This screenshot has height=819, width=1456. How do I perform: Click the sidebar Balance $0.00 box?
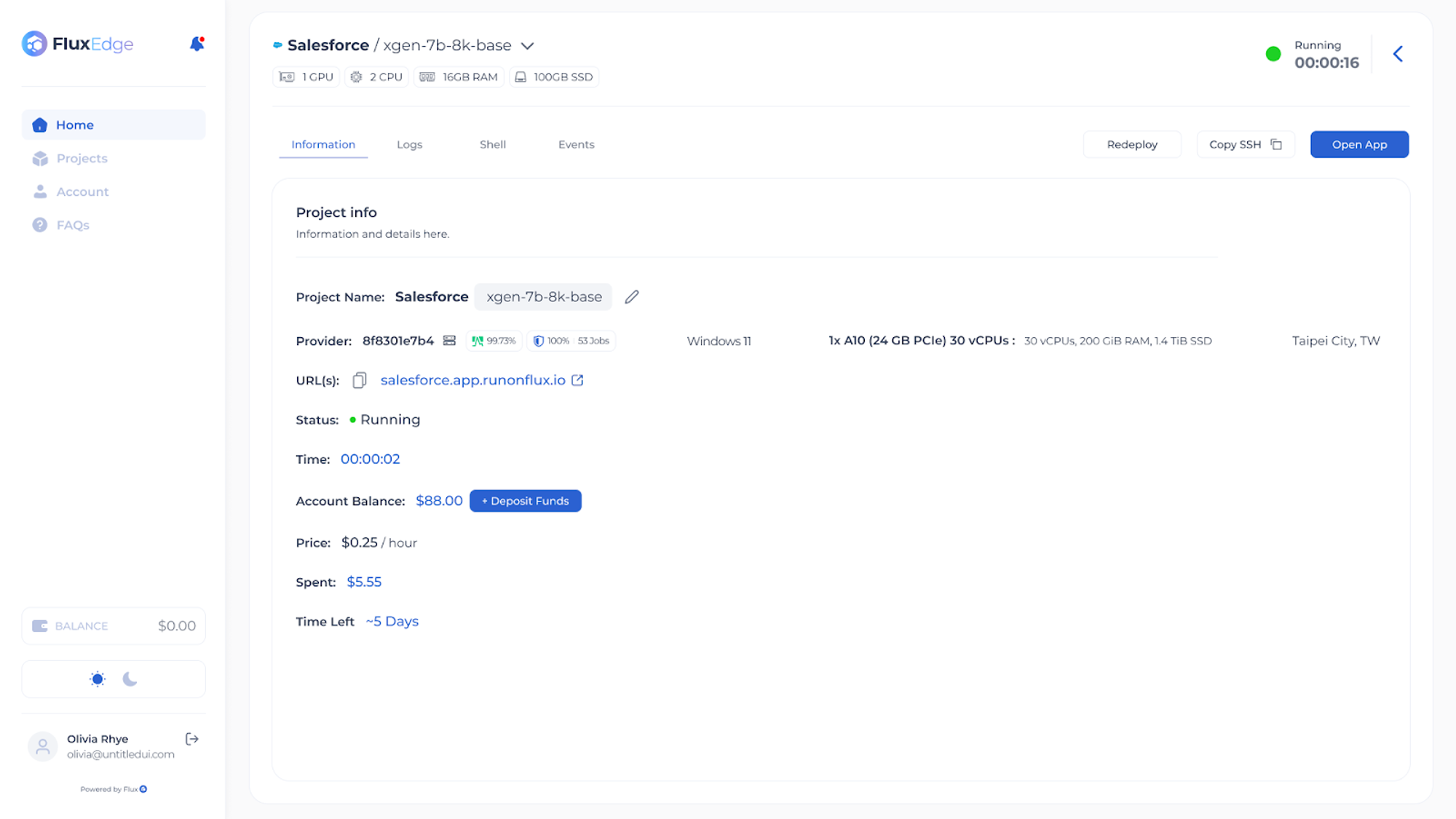pyautogui.click(x=114, y=626)
